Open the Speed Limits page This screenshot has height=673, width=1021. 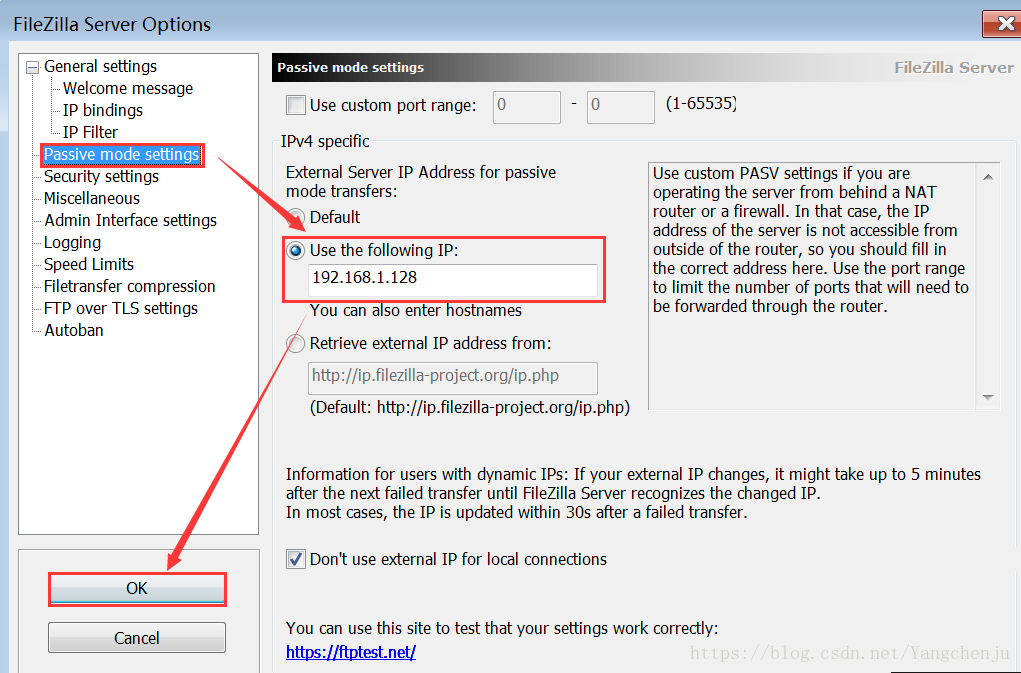[x=89, y=264]
